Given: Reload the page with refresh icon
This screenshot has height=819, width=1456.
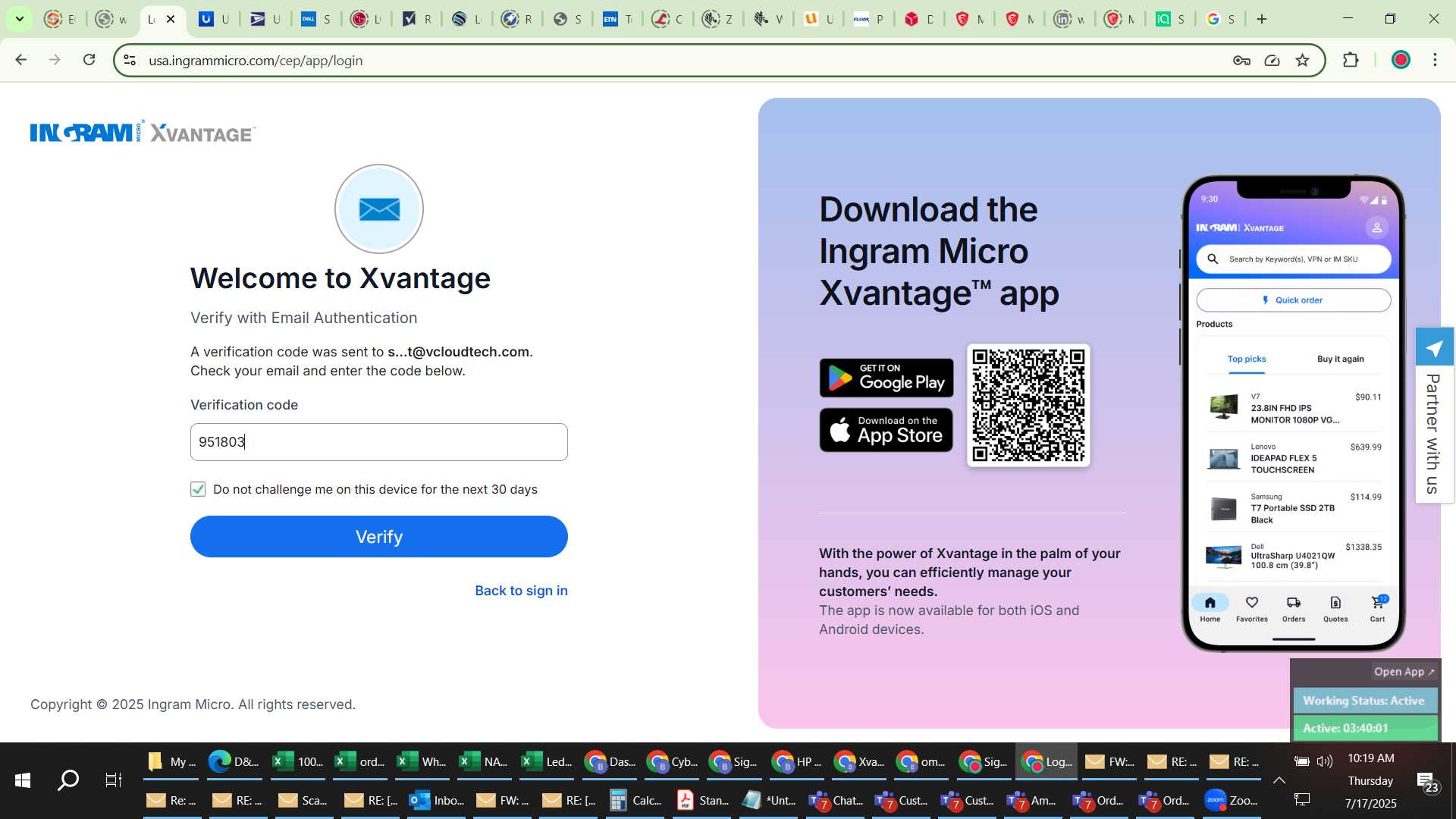Looking at the screenshot, I should tap(89, 60).
